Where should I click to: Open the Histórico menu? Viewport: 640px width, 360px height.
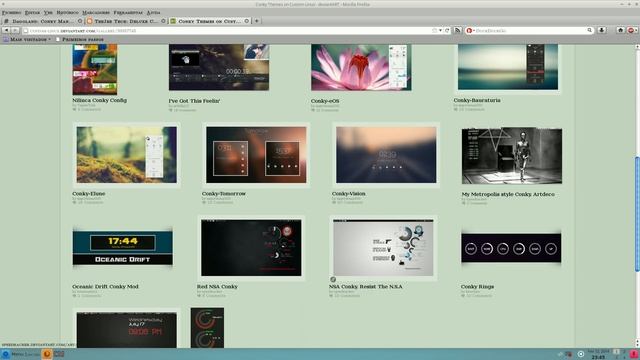(x=67, y=13)
